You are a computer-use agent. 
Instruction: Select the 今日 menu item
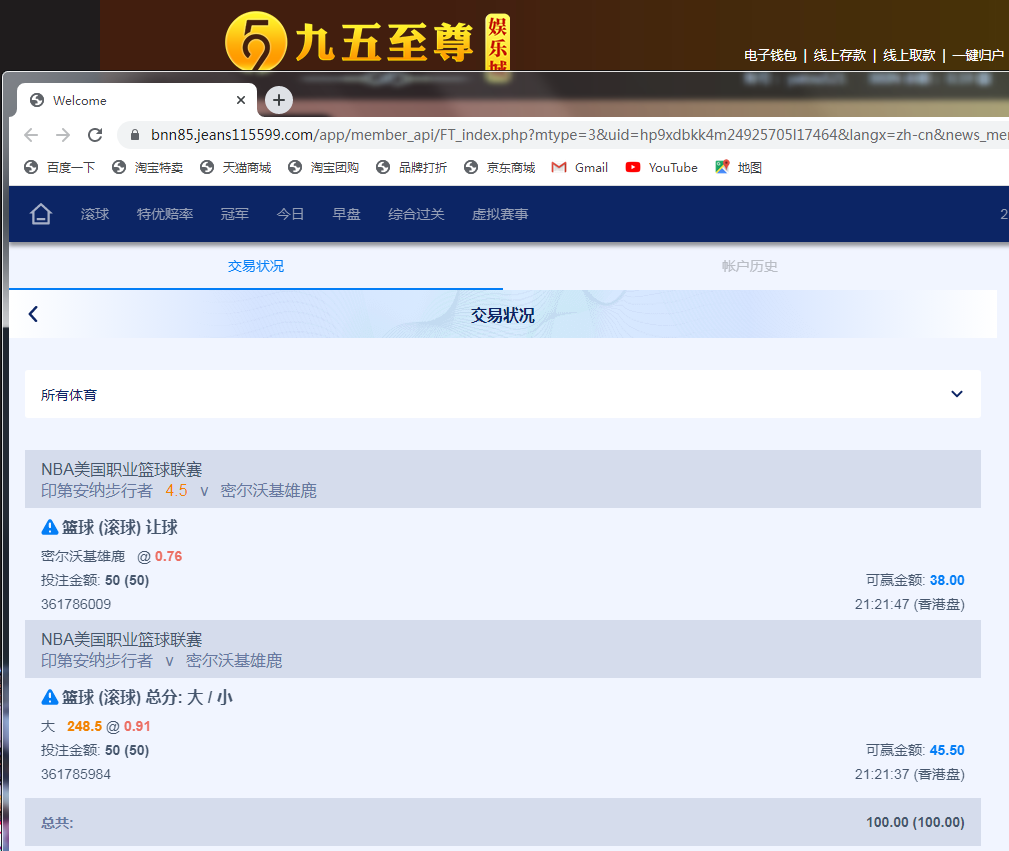290,214
